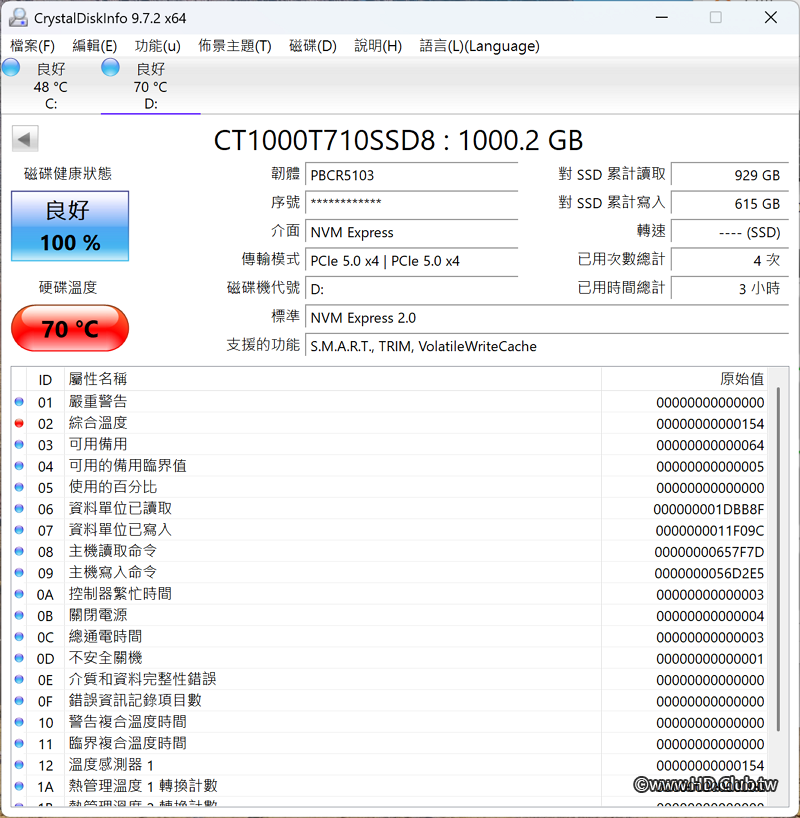This screenshot has width=800, height=818.
Task: Click the ID column header
Action: [x=45, y=379]
